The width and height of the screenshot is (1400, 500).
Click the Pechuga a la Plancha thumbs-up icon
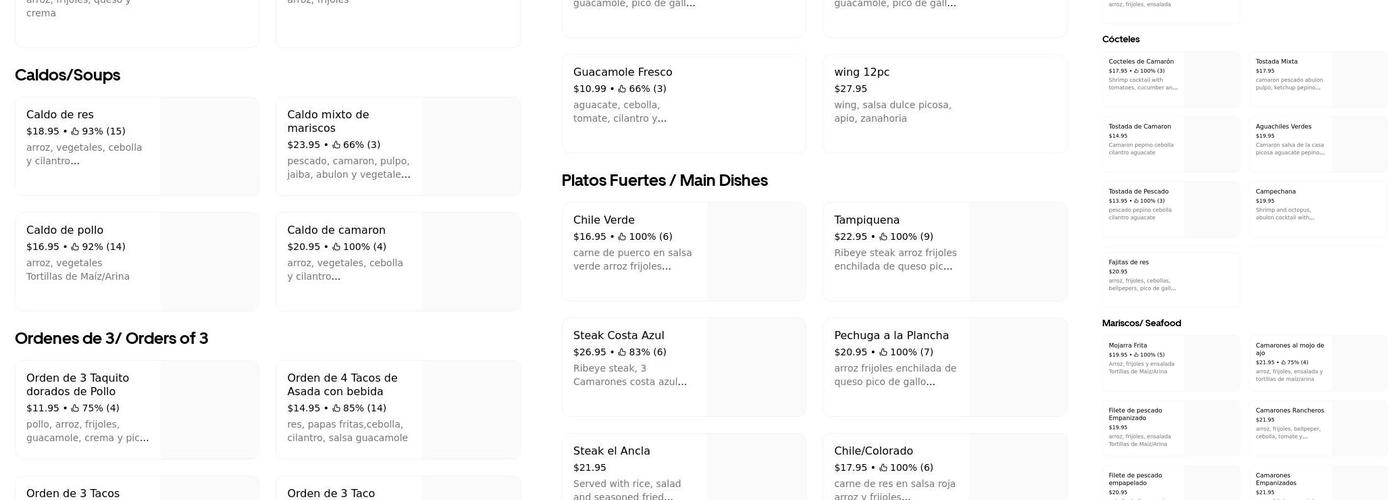tap(883, 352)
